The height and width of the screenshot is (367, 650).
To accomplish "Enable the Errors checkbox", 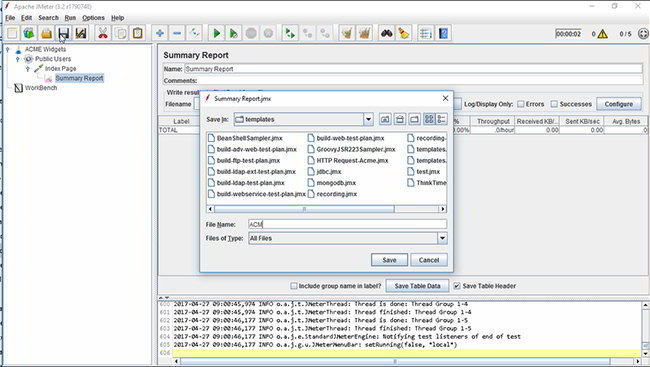I will 521,104.
